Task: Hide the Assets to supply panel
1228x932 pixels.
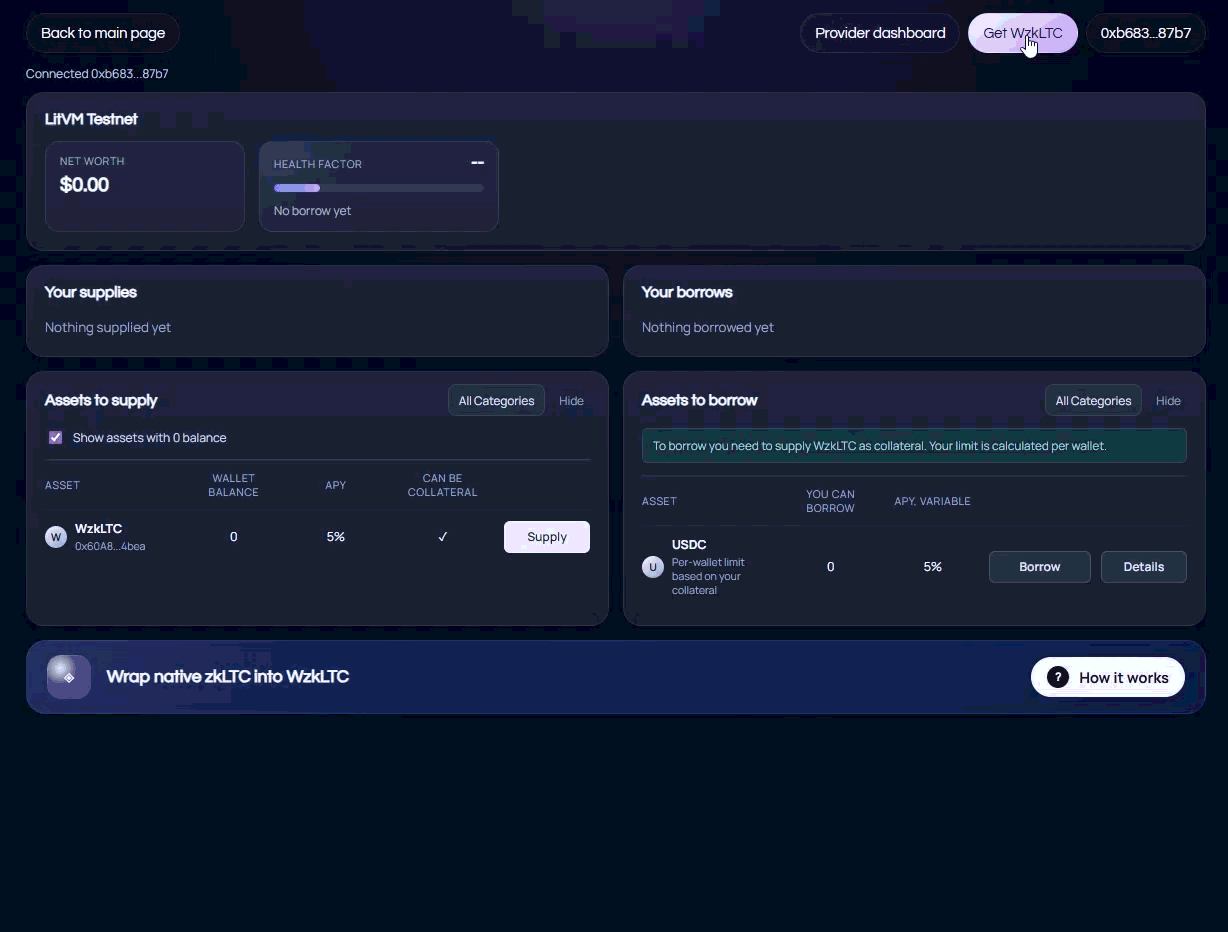Action: pyautogui.click(x=571, y=401)
